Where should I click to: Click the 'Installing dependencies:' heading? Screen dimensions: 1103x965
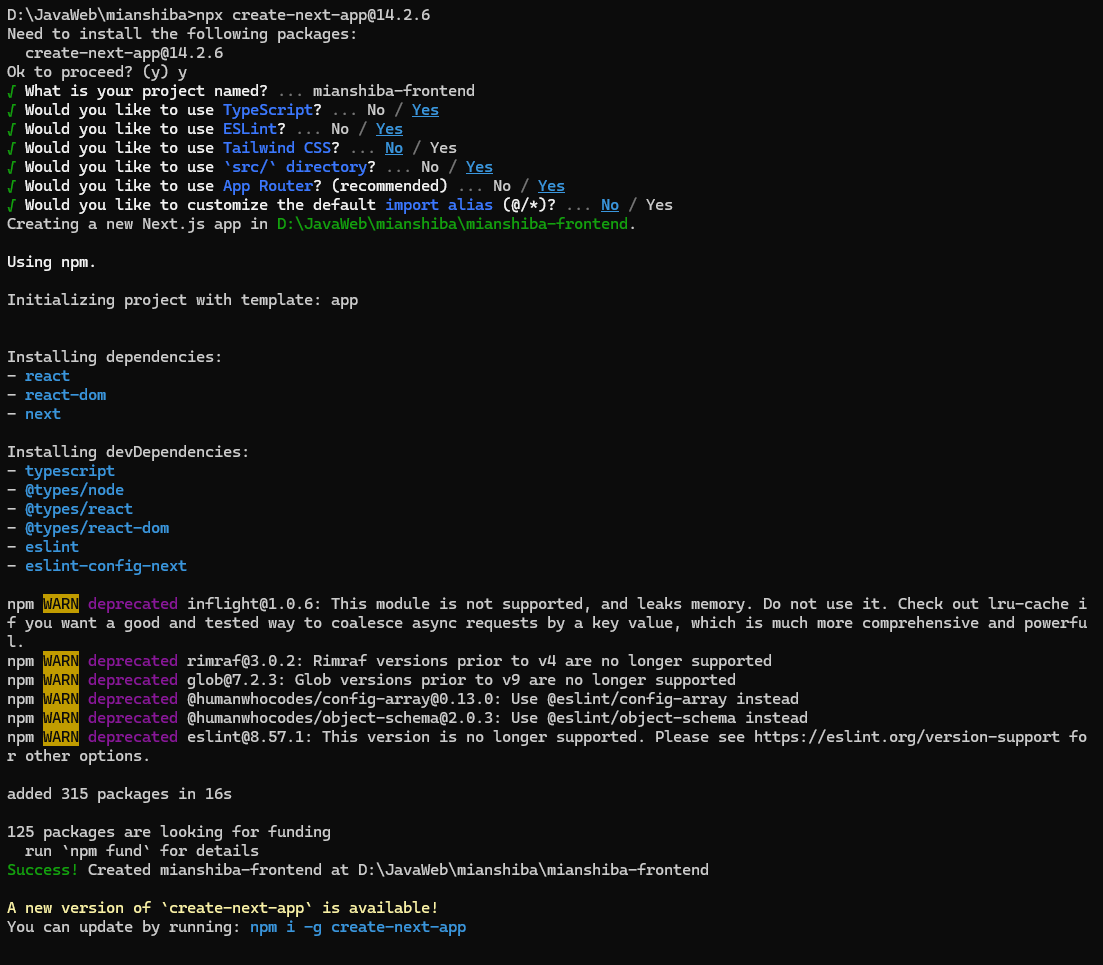pos(115,357)
